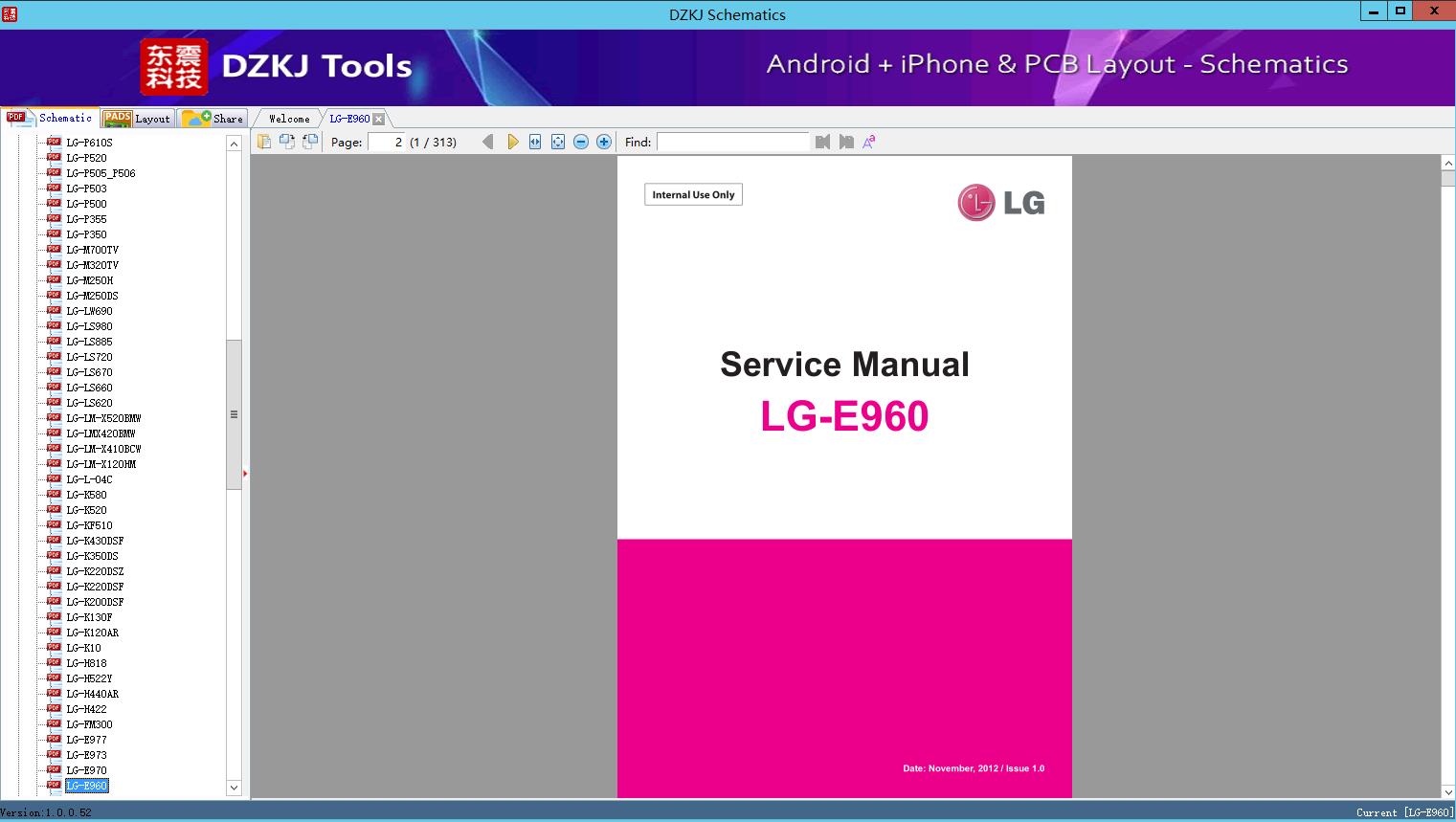Click the rotate page toolbar icon
1456x822 pixels.
tap(286, 141)
